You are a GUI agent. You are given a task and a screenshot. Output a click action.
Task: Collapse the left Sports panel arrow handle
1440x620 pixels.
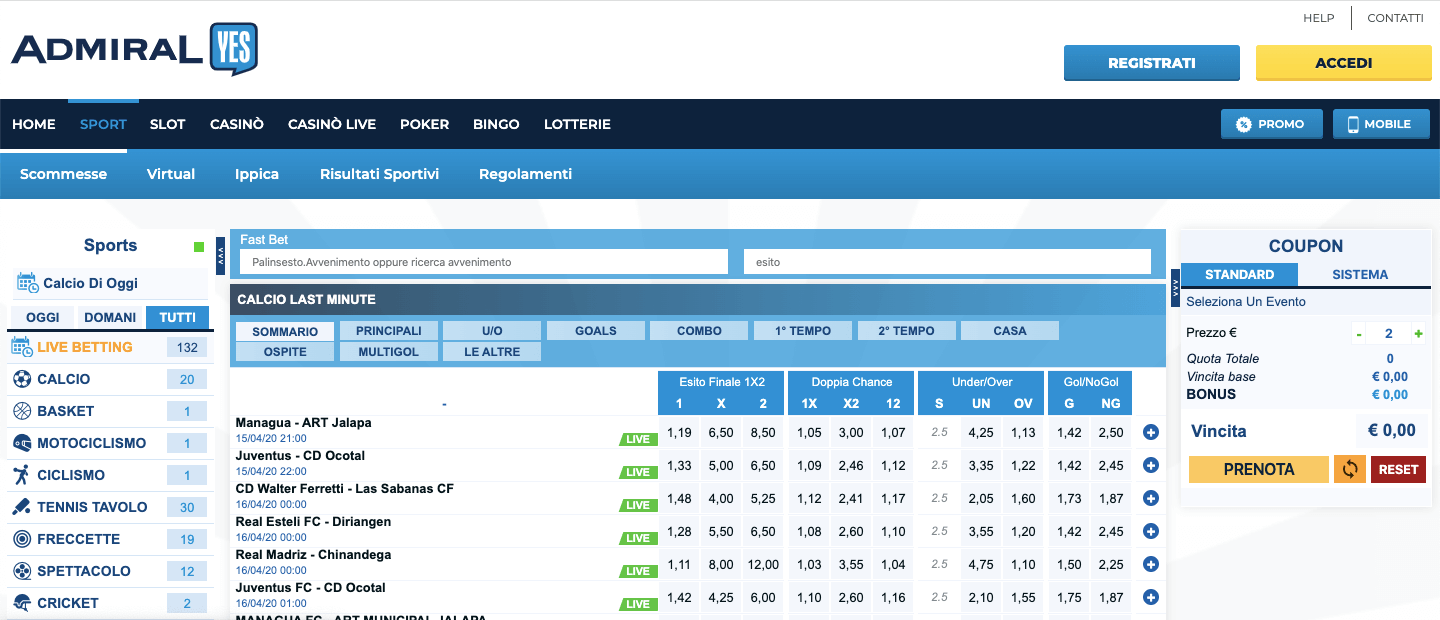click(x=221, y=255)
